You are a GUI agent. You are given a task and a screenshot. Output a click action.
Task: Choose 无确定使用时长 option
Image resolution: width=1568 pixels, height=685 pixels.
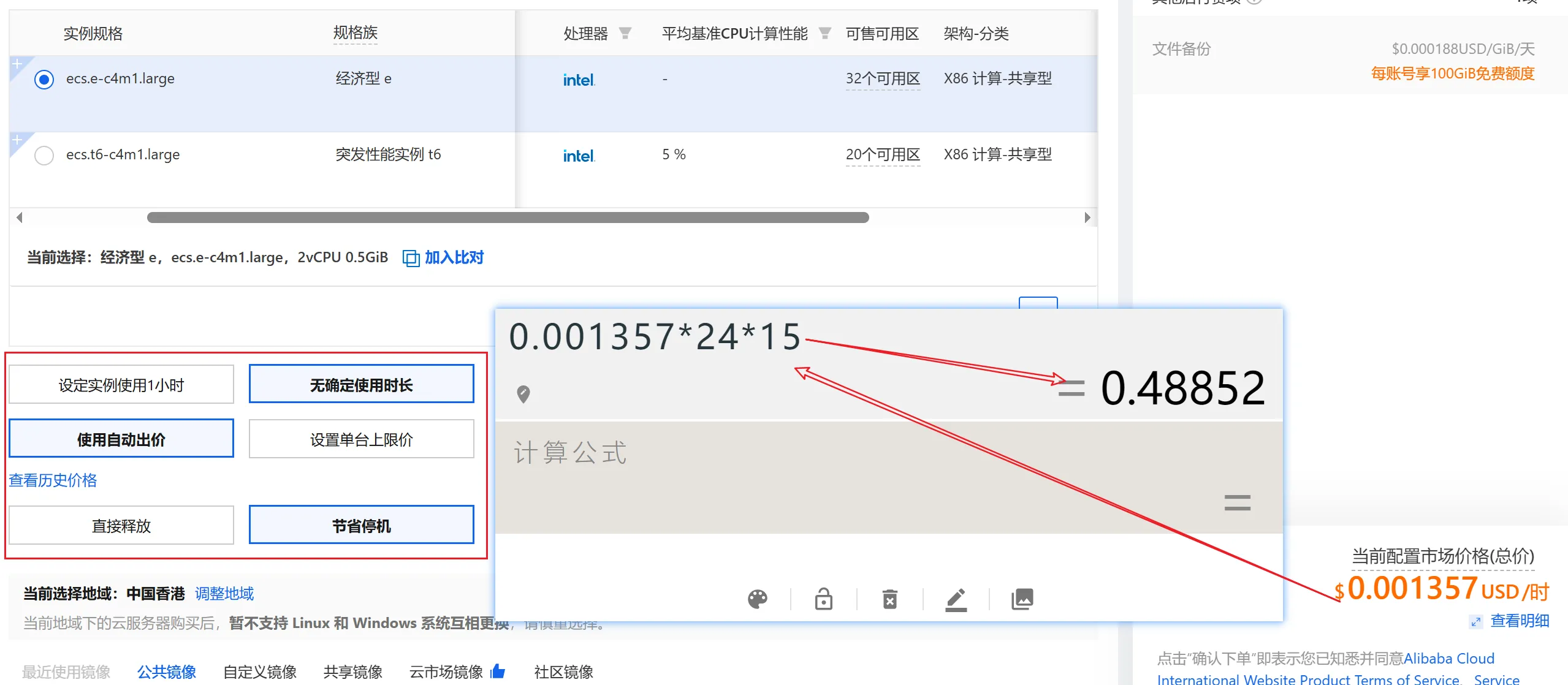pos(362,385)
